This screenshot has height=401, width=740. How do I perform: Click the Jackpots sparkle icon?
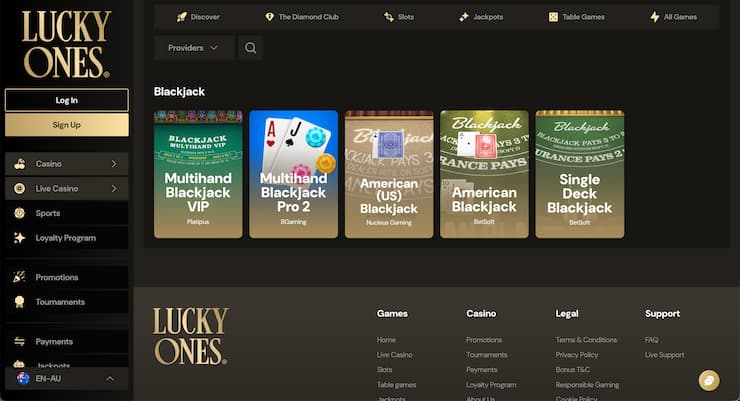point(464,17)
